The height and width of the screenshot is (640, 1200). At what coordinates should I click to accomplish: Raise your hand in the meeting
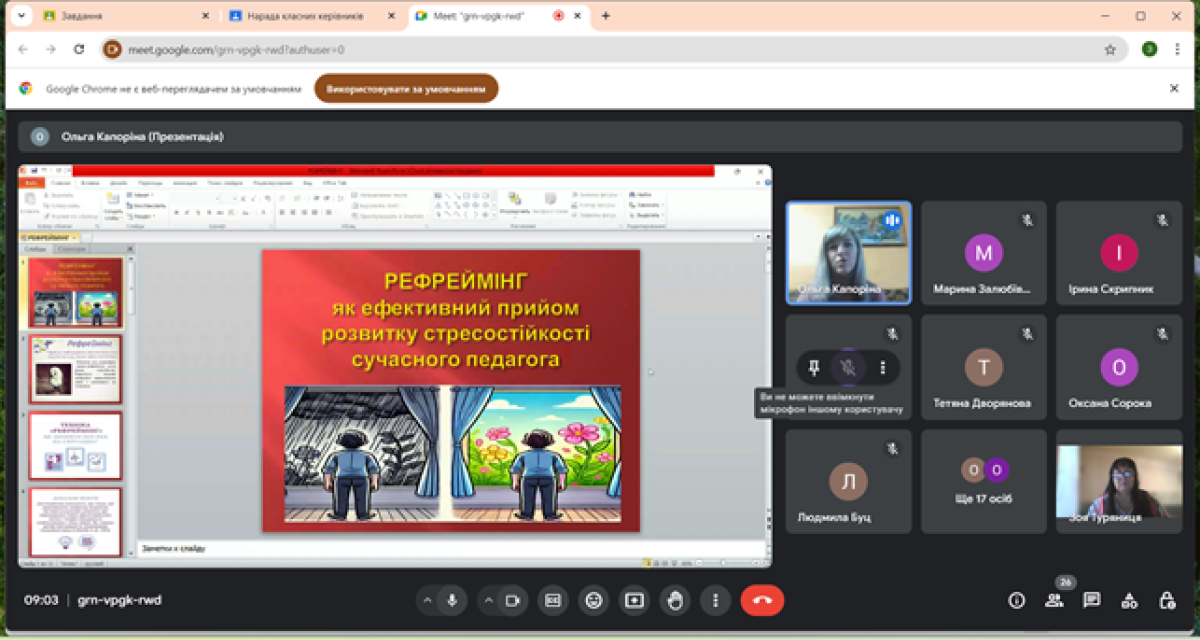(675, 600)
